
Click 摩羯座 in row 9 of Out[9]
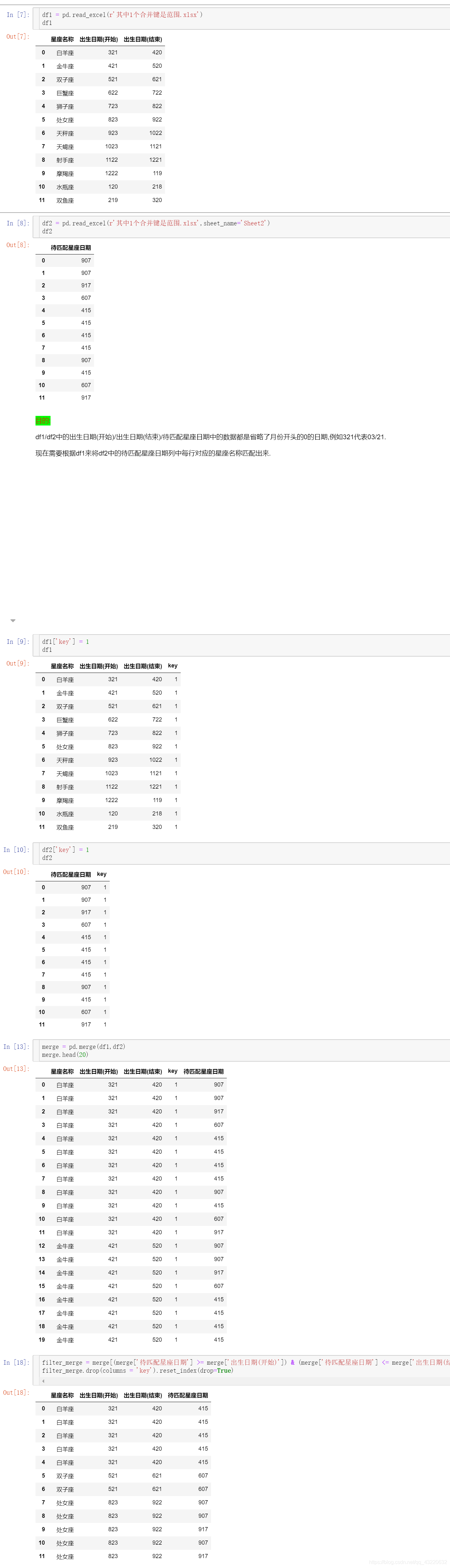click(x=65, y=800)
